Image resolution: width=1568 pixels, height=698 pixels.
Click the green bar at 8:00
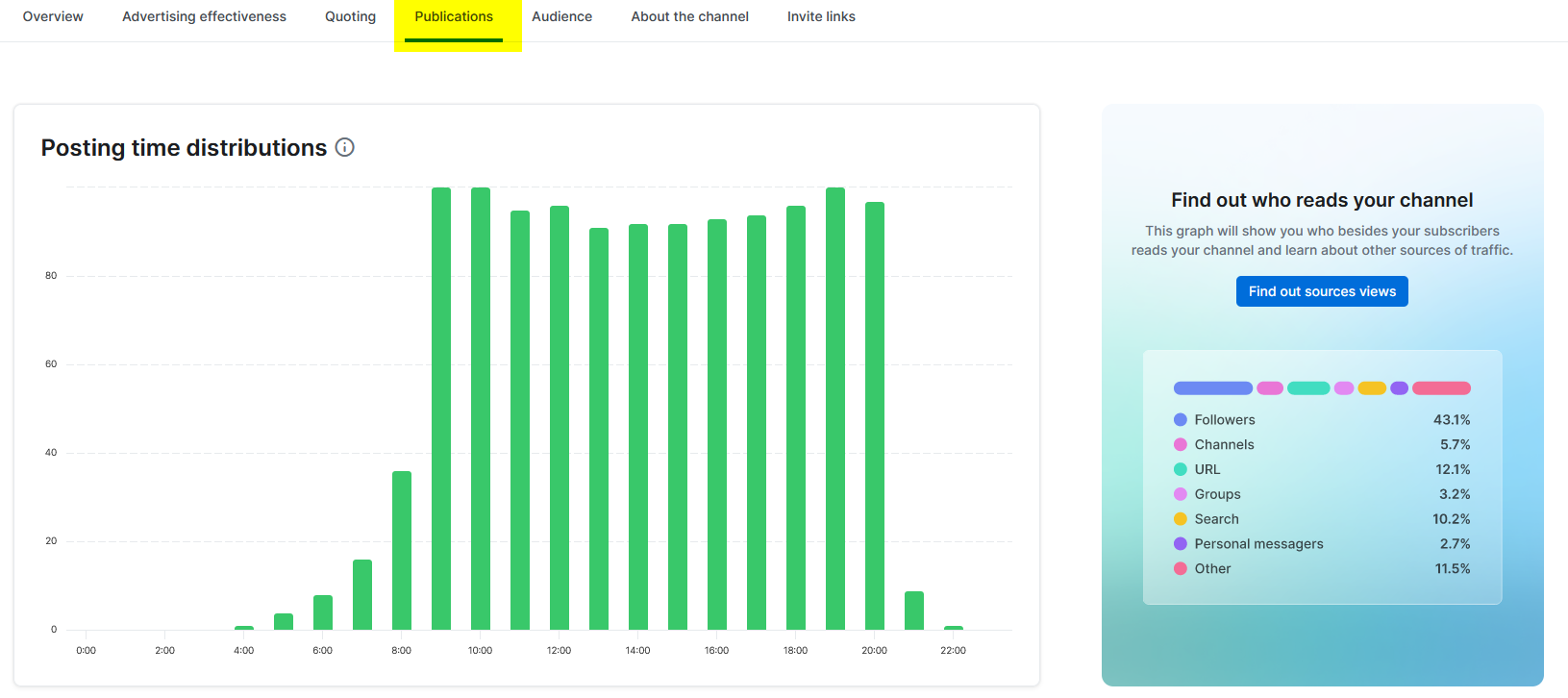[402, 550]
